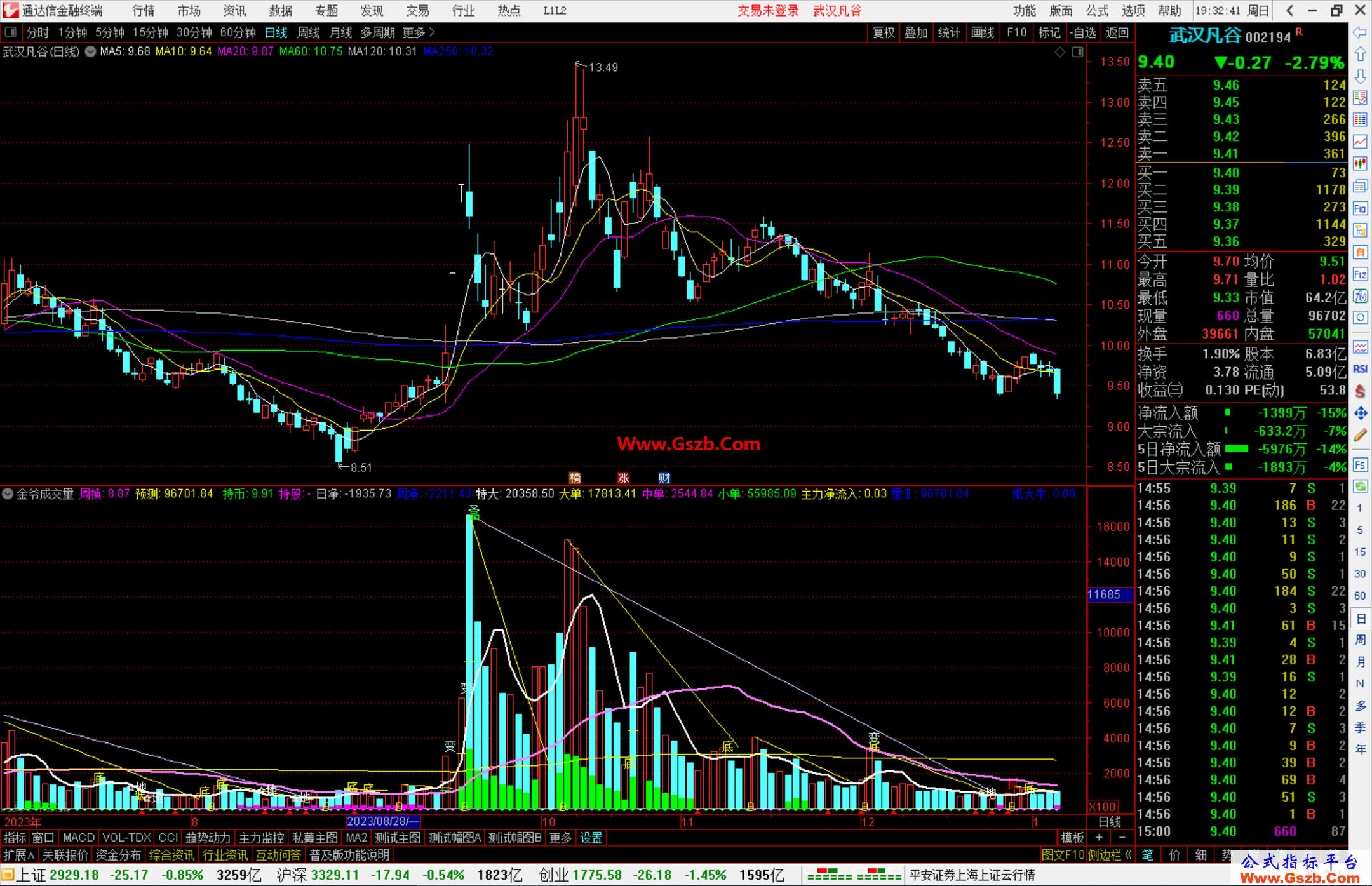
Task: Click the red 涨 marker below chart
Action: 624,478
